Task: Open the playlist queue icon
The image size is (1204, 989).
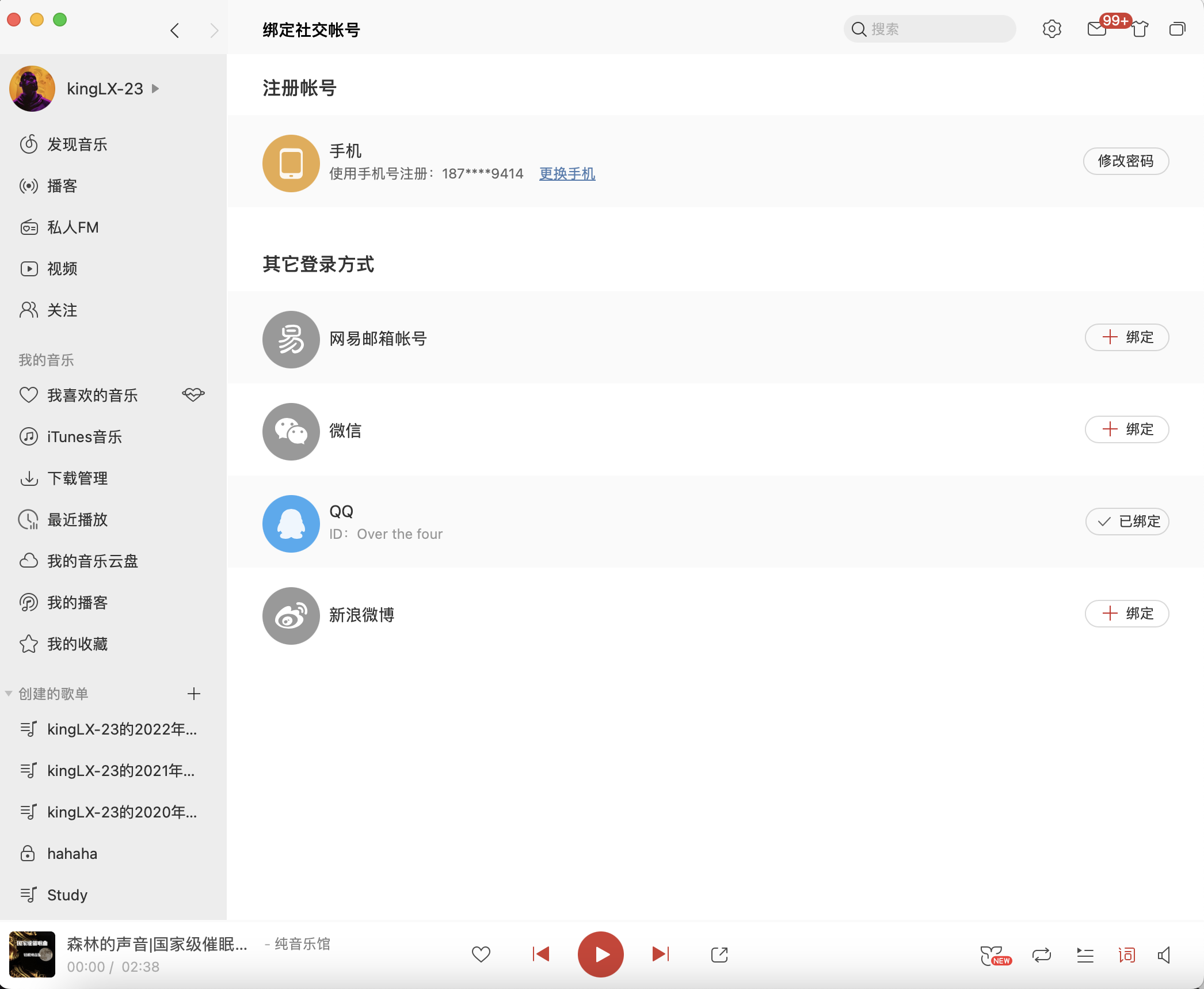Action: (x=1085, y=955)
